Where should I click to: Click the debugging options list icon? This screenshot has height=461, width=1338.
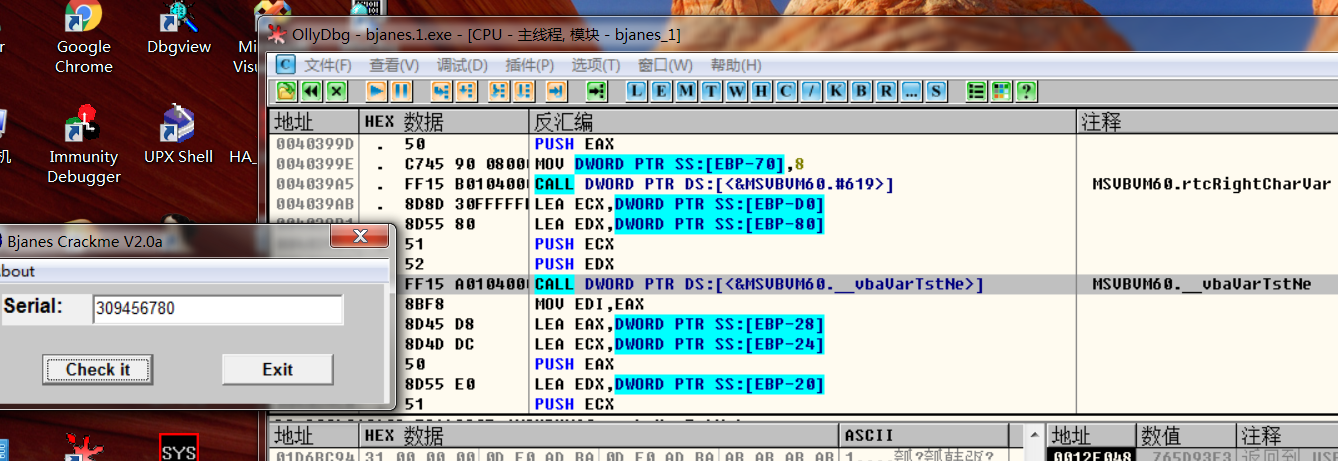point(977,92)
